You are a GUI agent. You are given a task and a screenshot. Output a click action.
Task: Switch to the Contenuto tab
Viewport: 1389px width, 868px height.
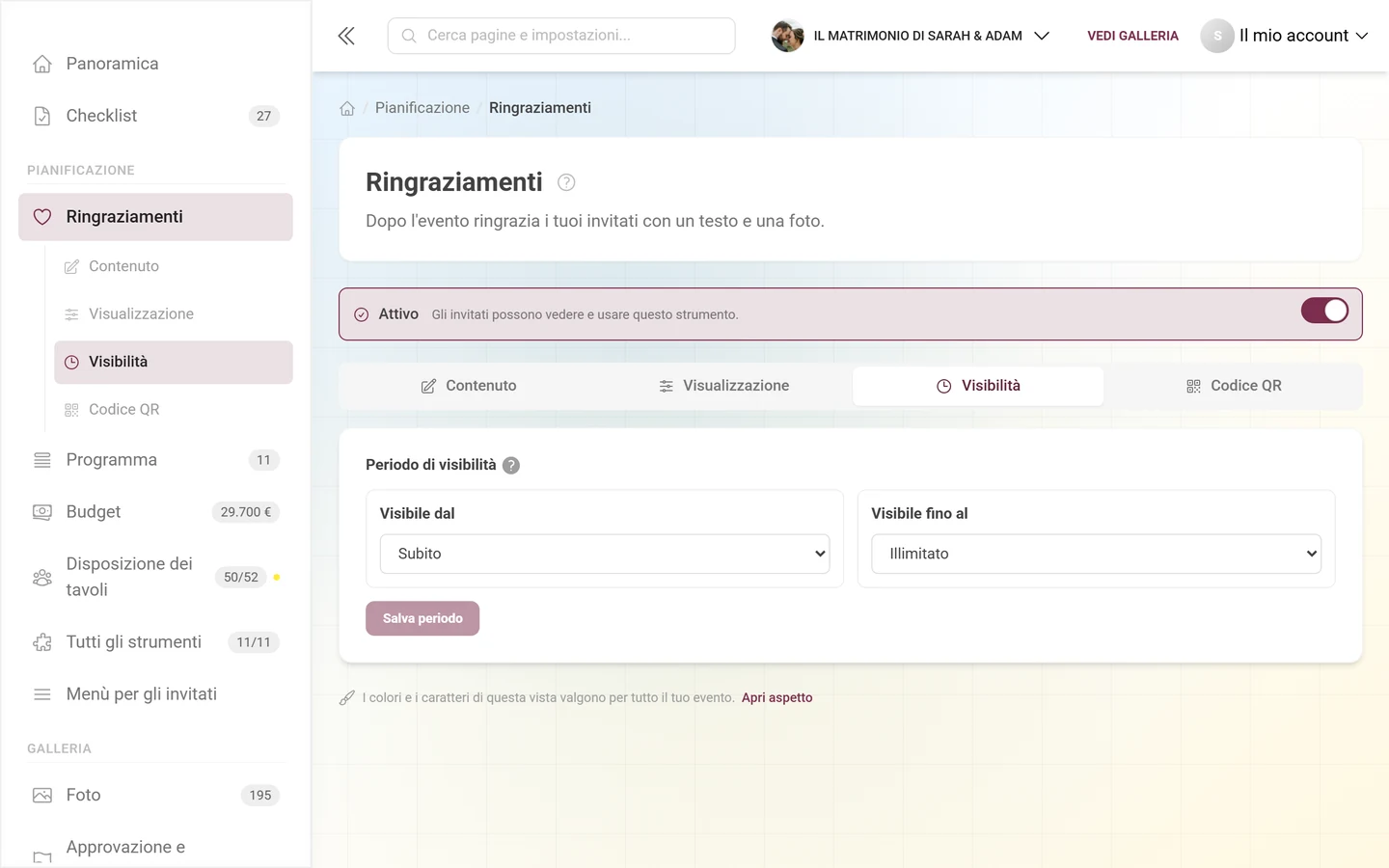pos(469,386)
